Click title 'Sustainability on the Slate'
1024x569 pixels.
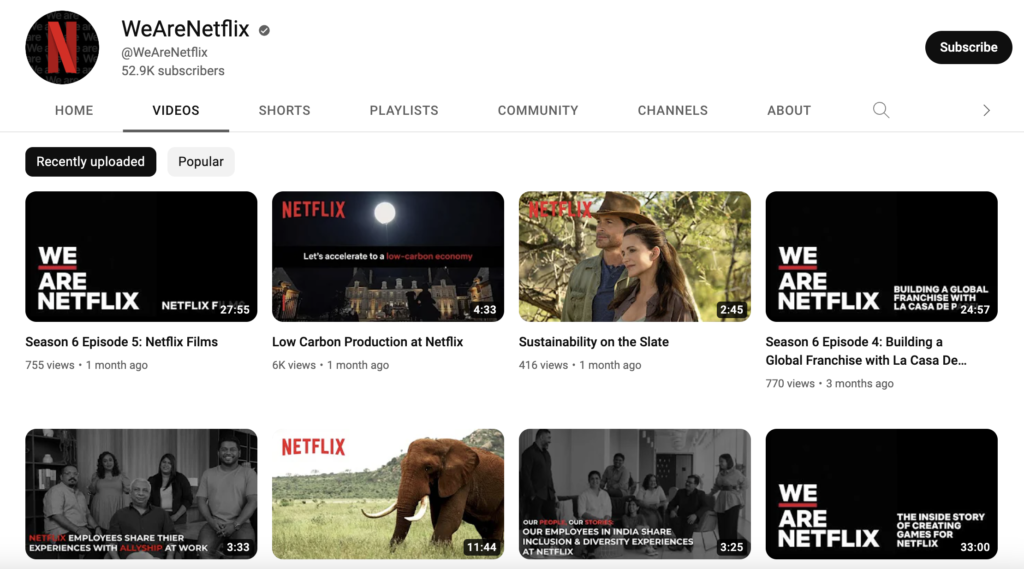point(594,342)
